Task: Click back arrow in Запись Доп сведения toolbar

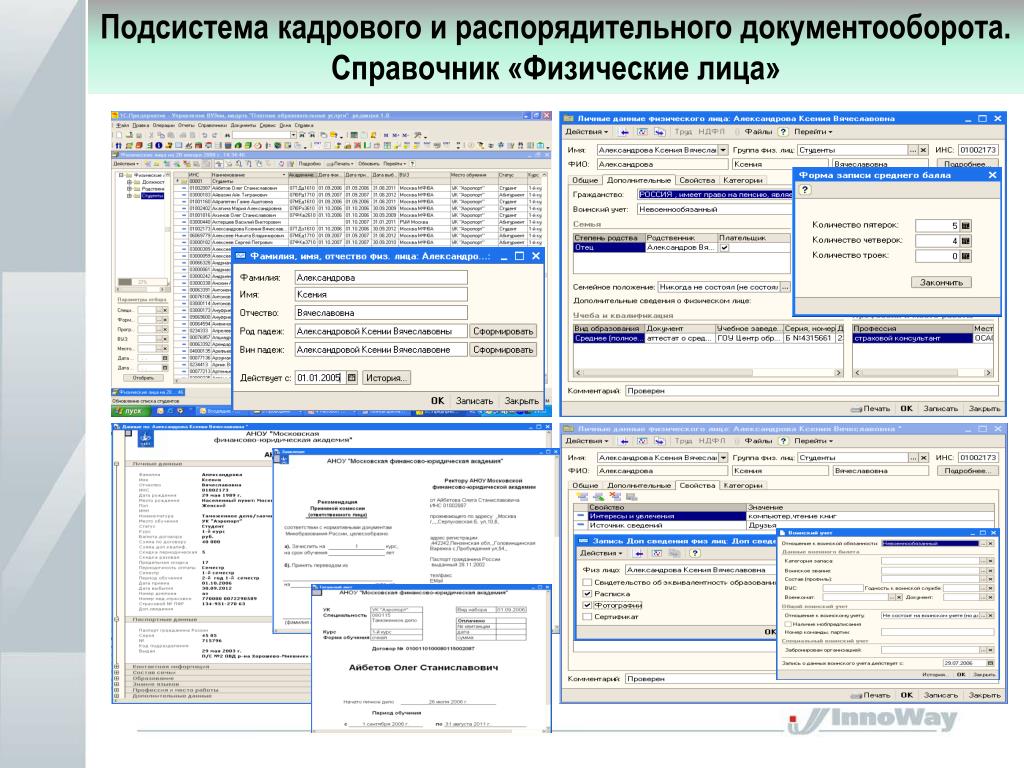Action: tap(639, 553)
